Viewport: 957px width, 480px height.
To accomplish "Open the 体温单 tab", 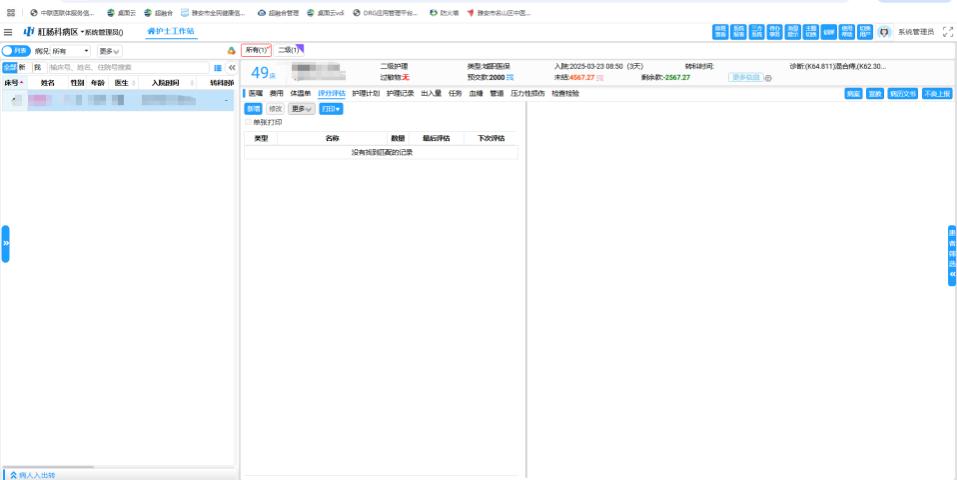I will click(x=300, y=93).
